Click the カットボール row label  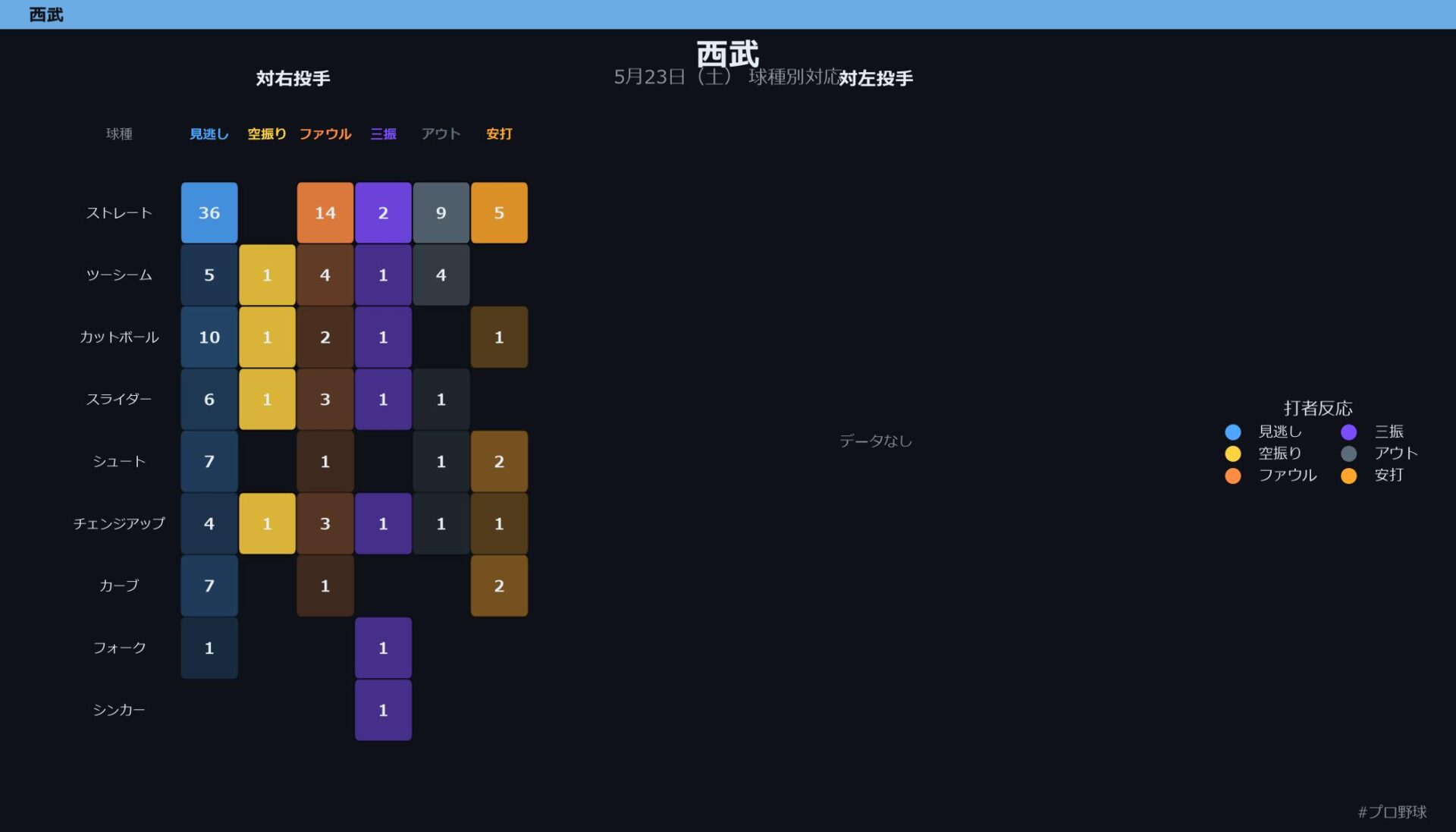(119, 338)
